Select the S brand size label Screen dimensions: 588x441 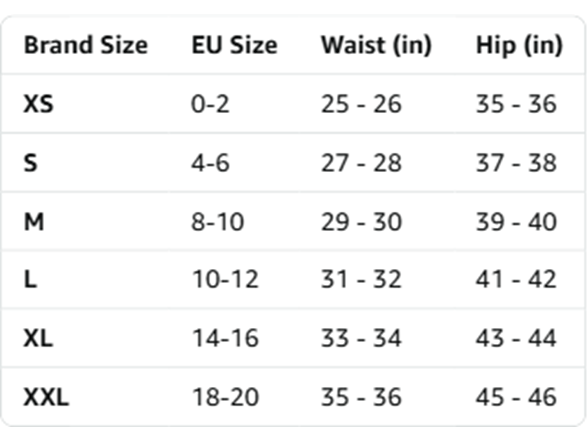click(31, 163)
